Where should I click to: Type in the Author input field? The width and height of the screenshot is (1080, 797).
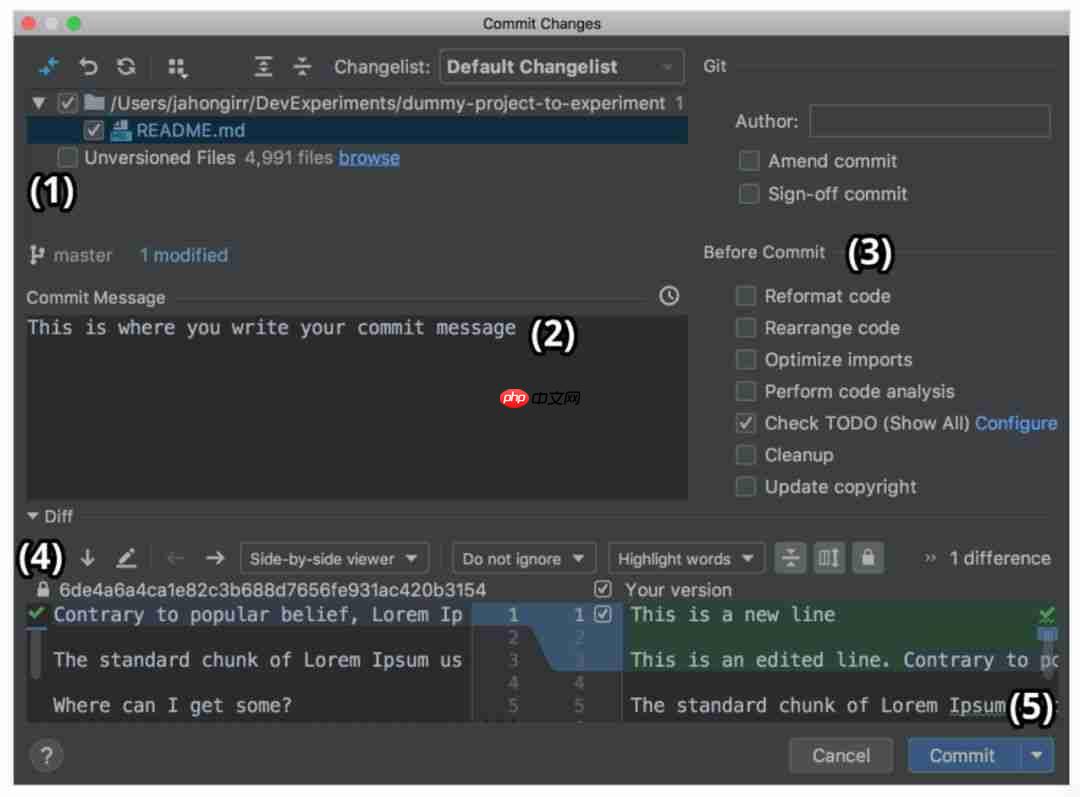[x=929, y=121]
